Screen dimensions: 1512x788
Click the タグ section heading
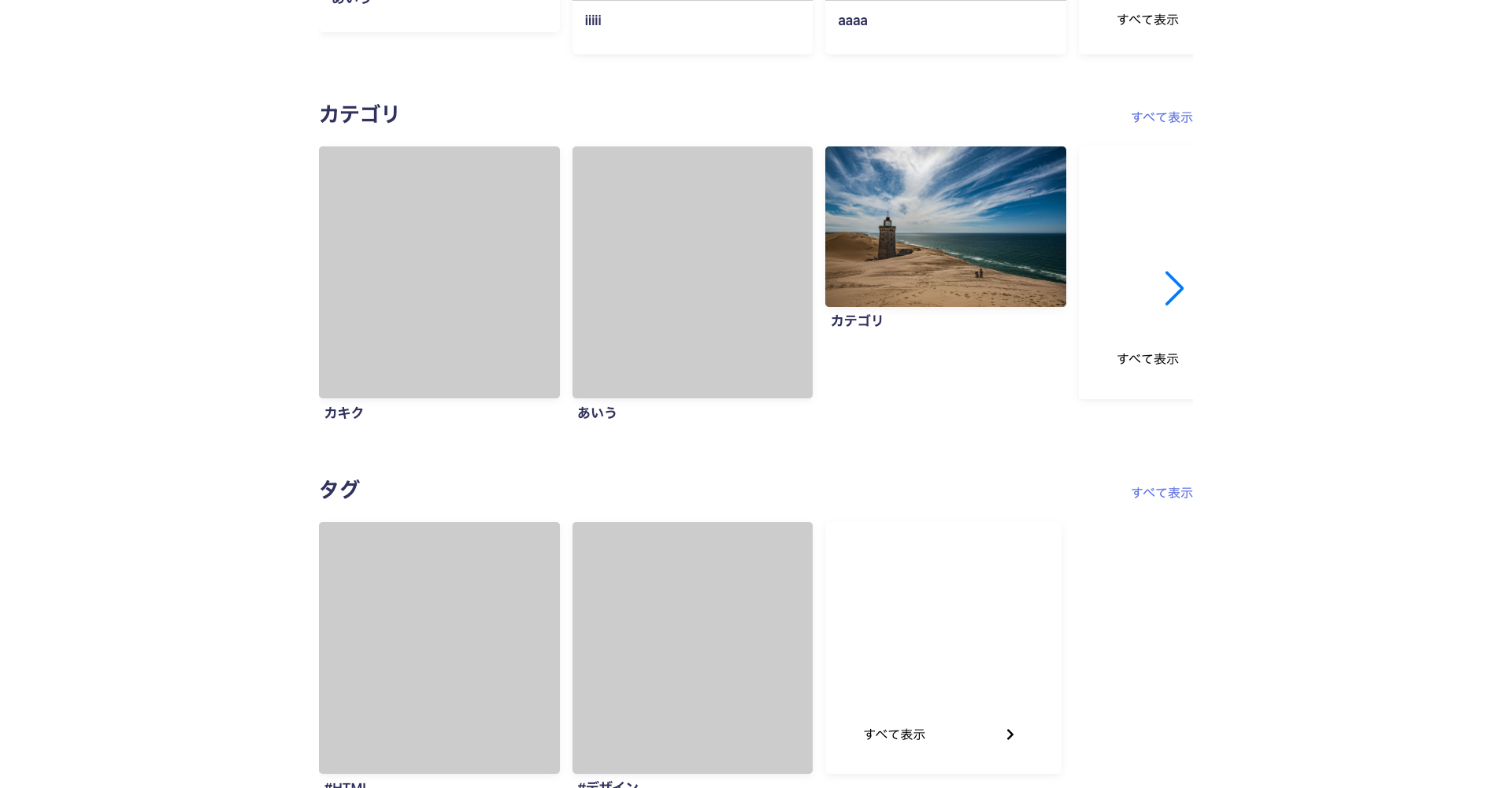tap(339, 490)
